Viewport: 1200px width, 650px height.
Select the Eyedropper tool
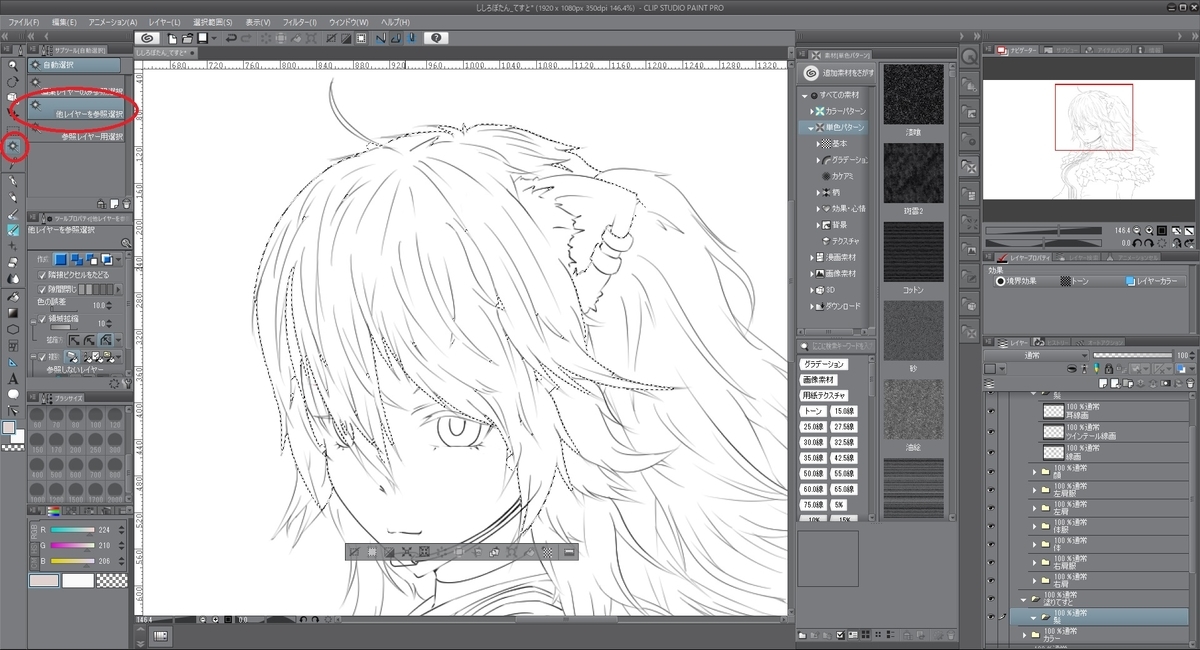[x=13, y=163]
